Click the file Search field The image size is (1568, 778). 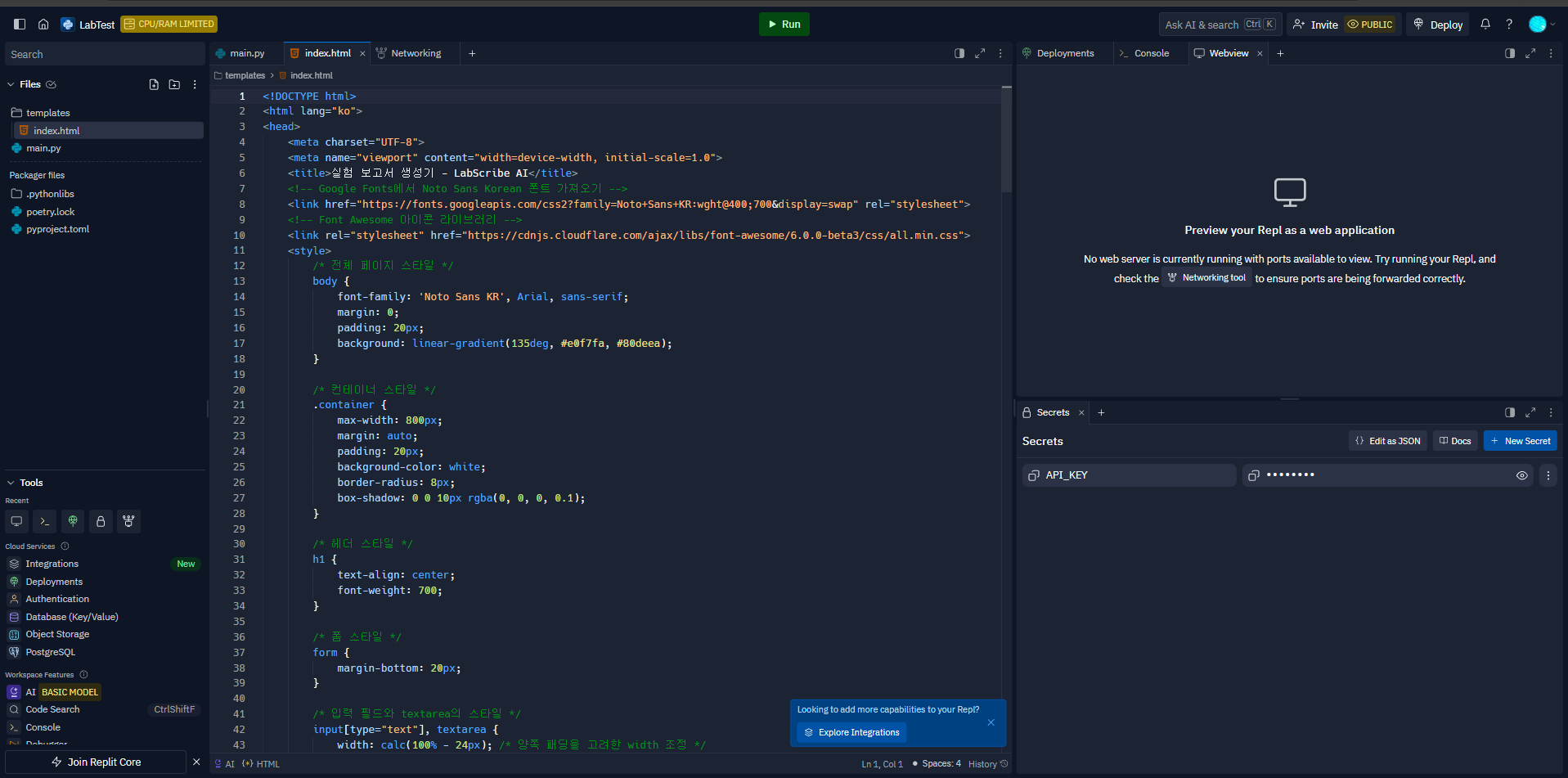click(104, 55)
